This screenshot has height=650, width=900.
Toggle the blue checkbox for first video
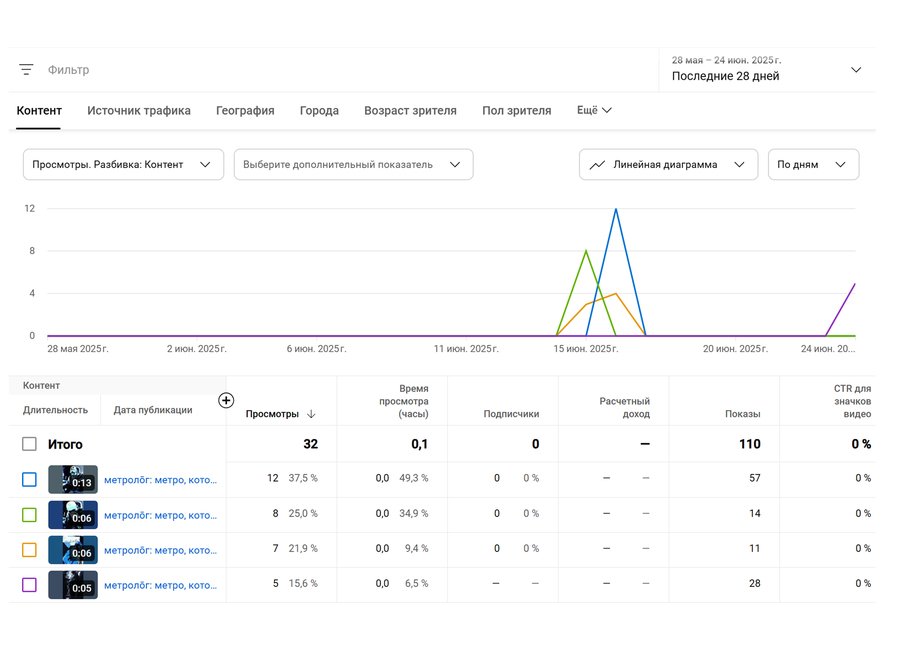pyautogui.click(x=29, y=479)
